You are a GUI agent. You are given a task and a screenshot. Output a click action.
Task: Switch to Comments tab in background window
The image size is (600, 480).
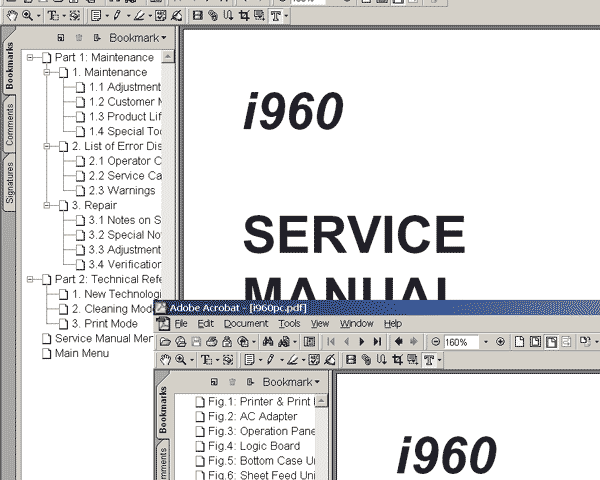(9, 124)
